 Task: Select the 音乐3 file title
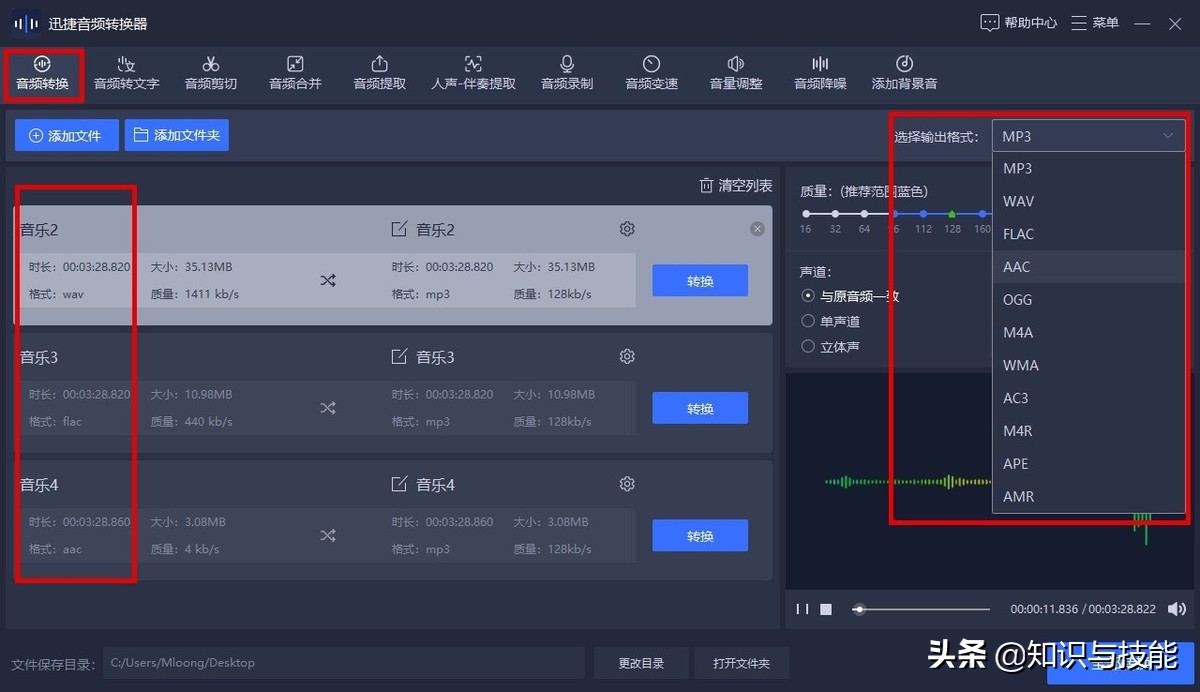39,357
